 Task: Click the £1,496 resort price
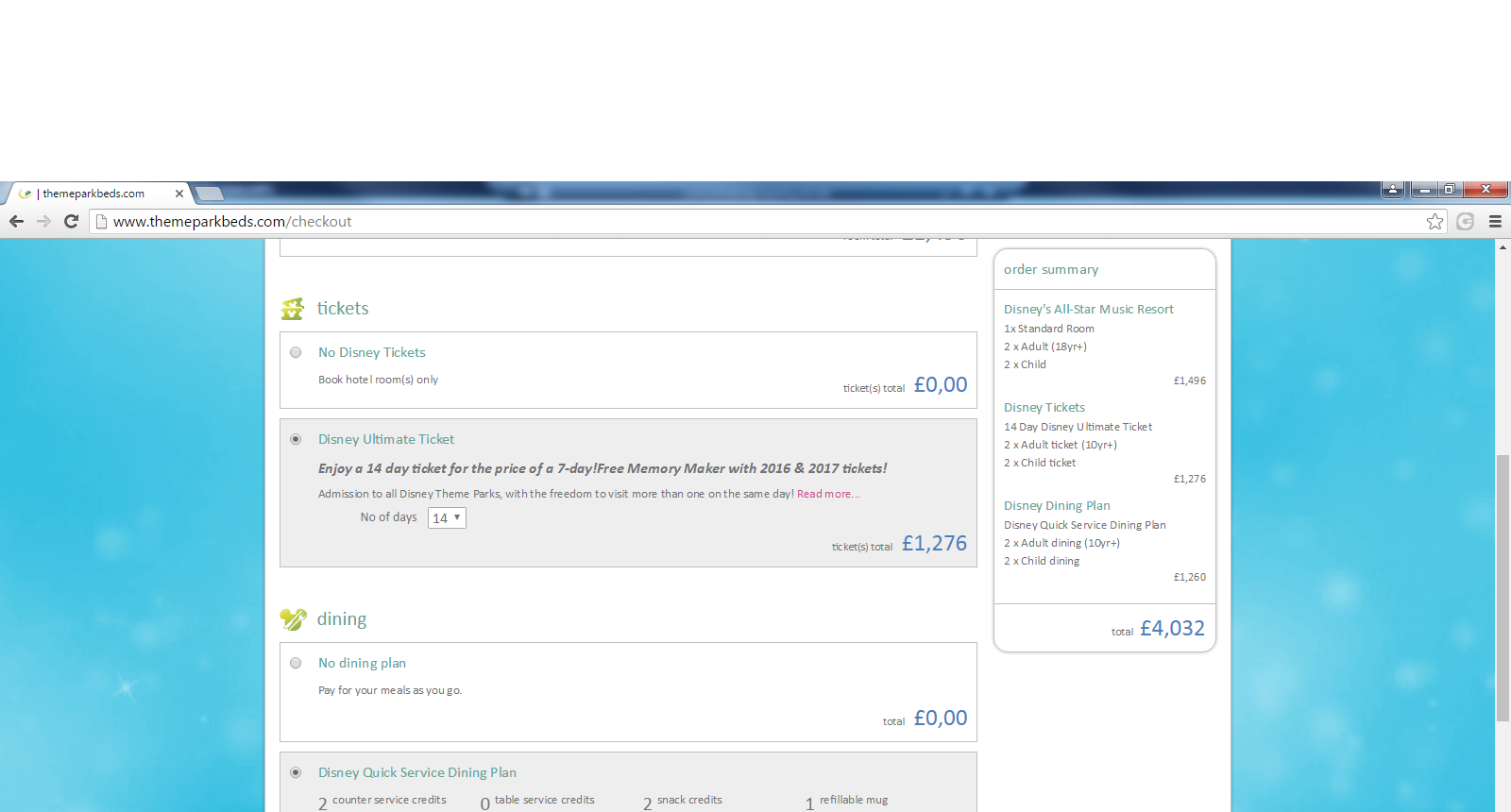coord(1190,381)
